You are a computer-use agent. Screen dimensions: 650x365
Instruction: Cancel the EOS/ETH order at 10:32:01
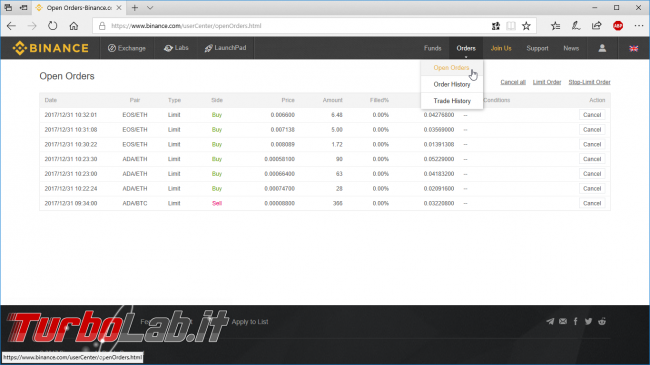tap(592, 115)
